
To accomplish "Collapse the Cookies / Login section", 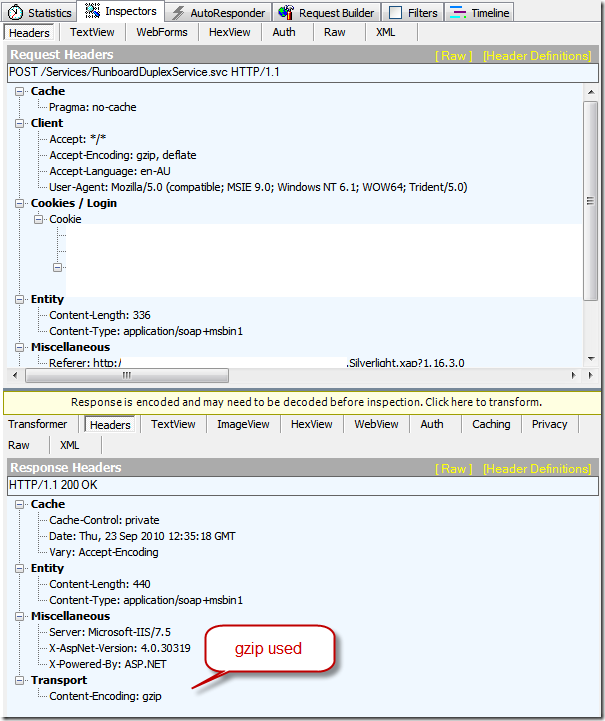I will tap(20, 203).
